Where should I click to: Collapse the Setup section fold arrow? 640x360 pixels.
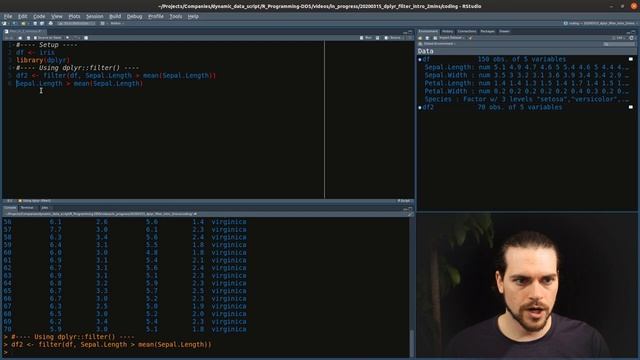(13, 45)
